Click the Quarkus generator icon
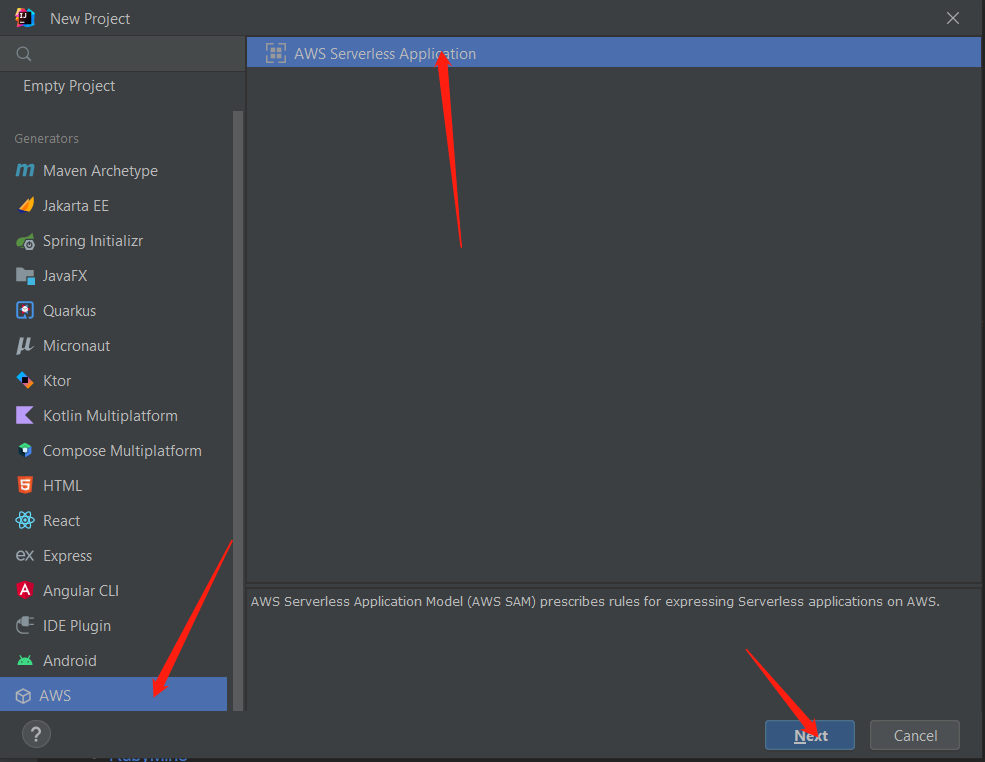 click(x=25, y=311)
